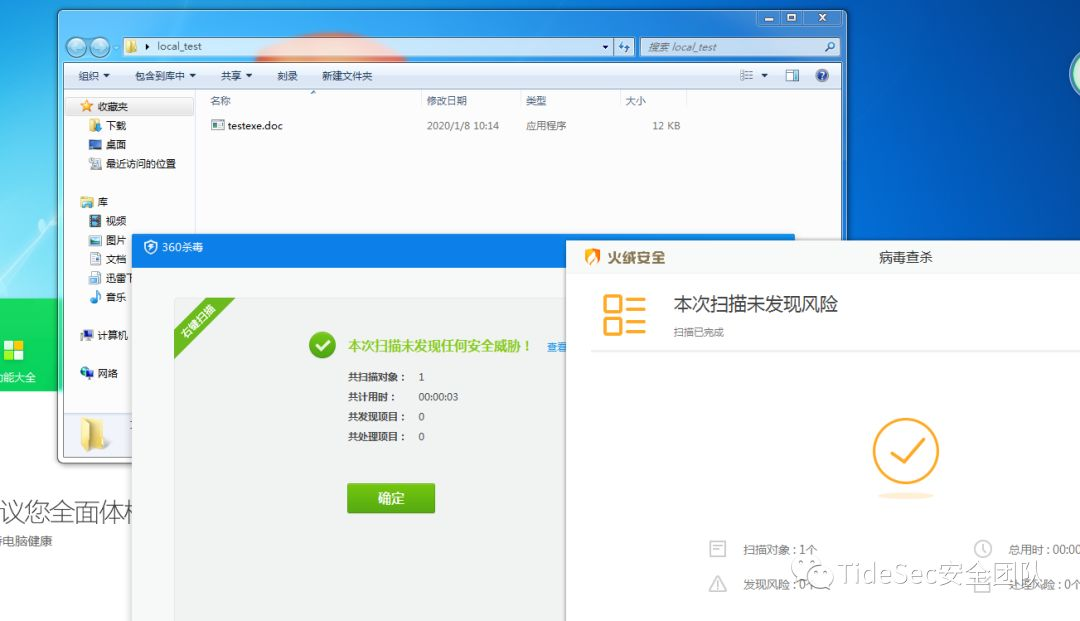Click the Explorer back navigation arrow
This screenshot has height=621, width=1080.
(76, 47)
